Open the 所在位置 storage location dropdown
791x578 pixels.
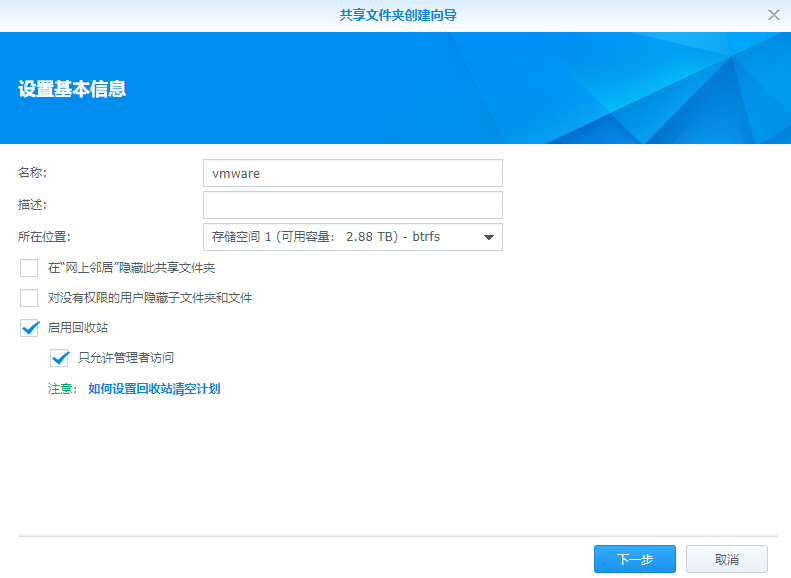tap(353, 237)
